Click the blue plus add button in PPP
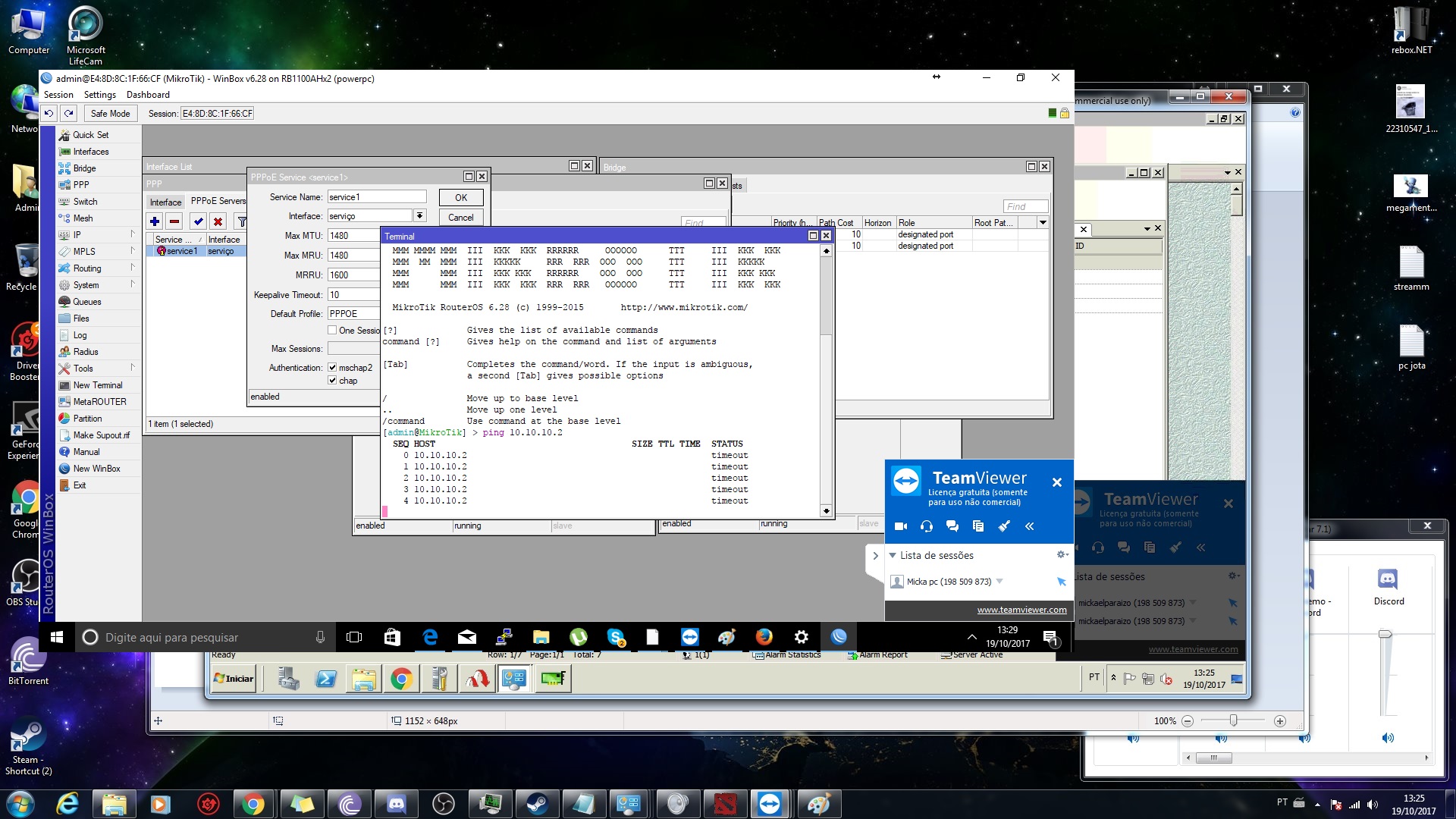Screen dimensions: 1456x819 point(155,221)
